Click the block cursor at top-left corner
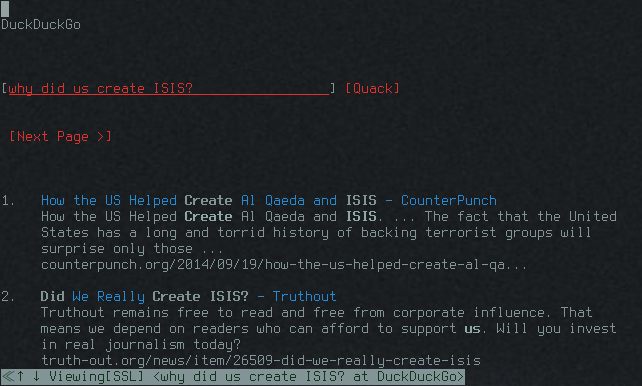 (5, 9)
